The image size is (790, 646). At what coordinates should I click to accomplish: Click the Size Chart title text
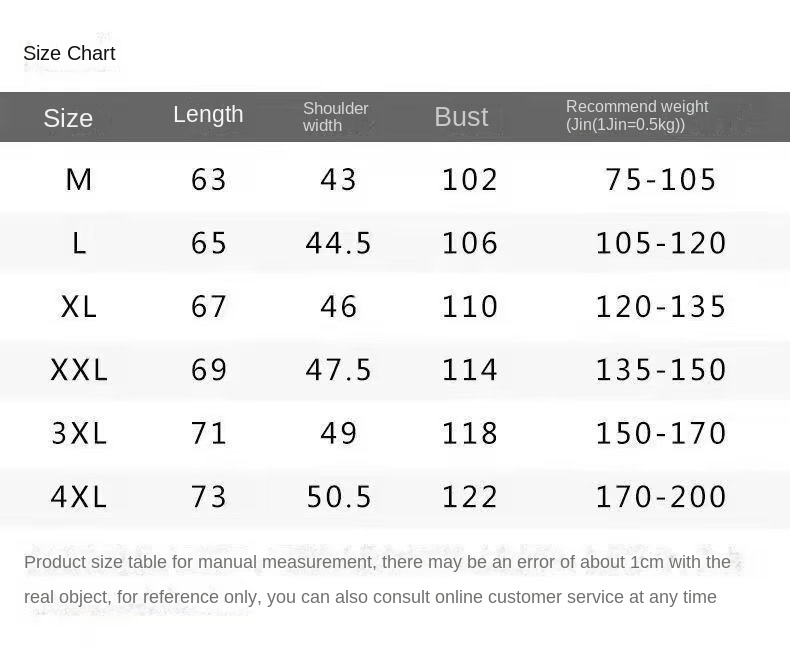pyautogui.click(x=69, y=54)
